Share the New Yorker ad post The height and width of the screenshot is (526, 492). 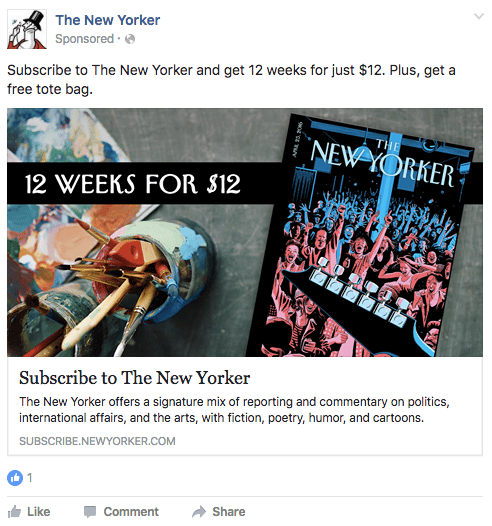click(219, 512)
